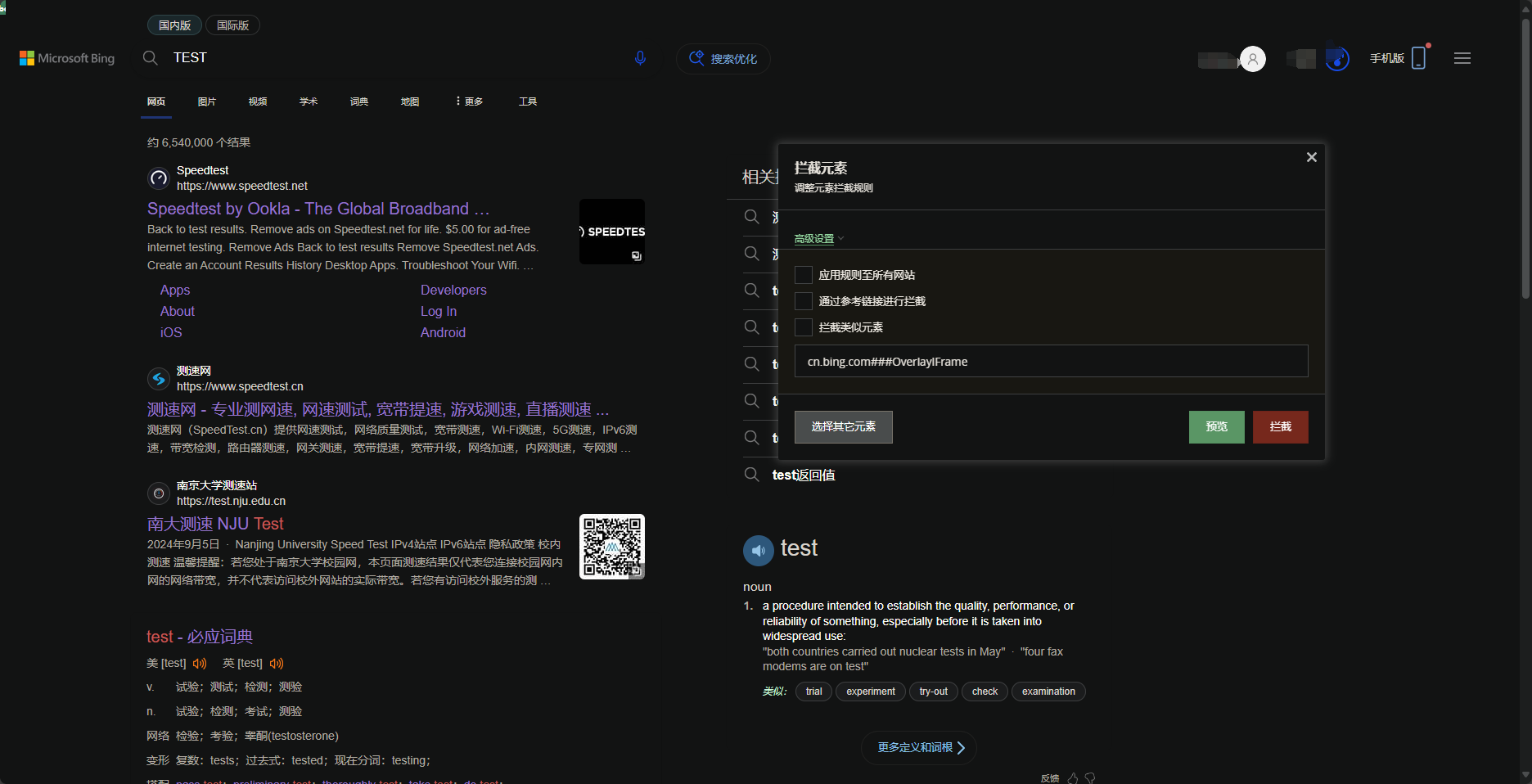The image size is (1532, 784).
Task: Click the thumbs-down feedback icon
Action: click(x=1090, y=778)
